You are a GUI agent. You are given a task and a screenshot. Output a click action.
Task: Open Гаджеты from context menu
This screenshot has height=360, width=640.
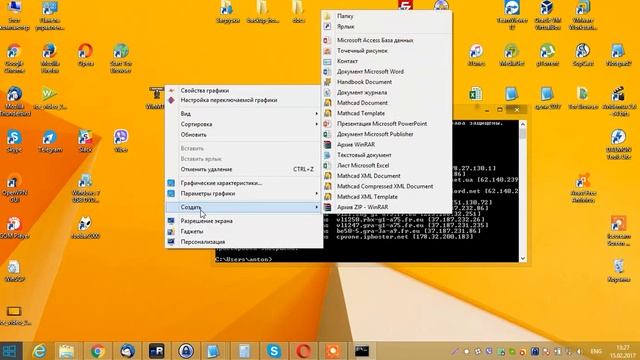244,231
